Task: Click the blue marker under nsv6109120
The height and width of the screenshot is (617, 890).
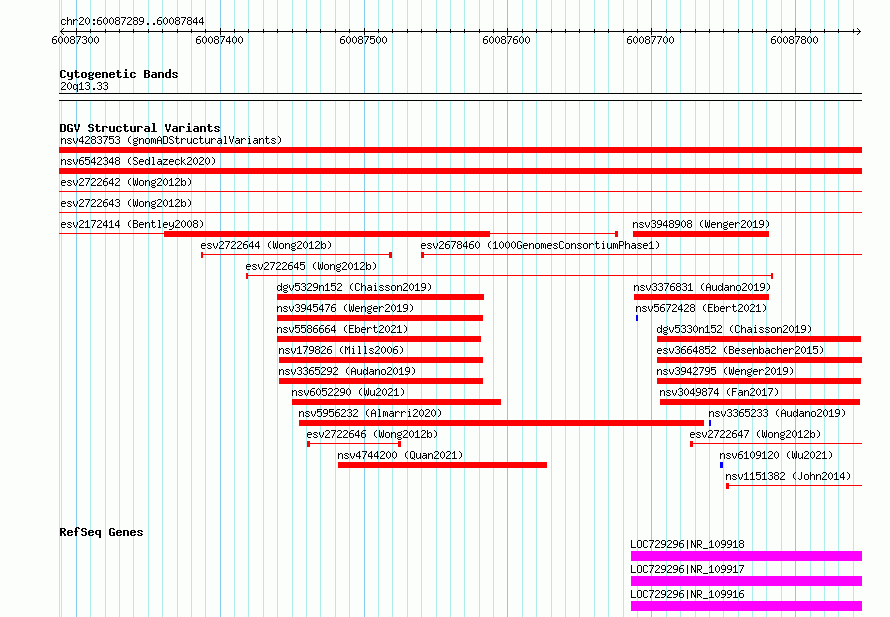Action: click(721, 465)
